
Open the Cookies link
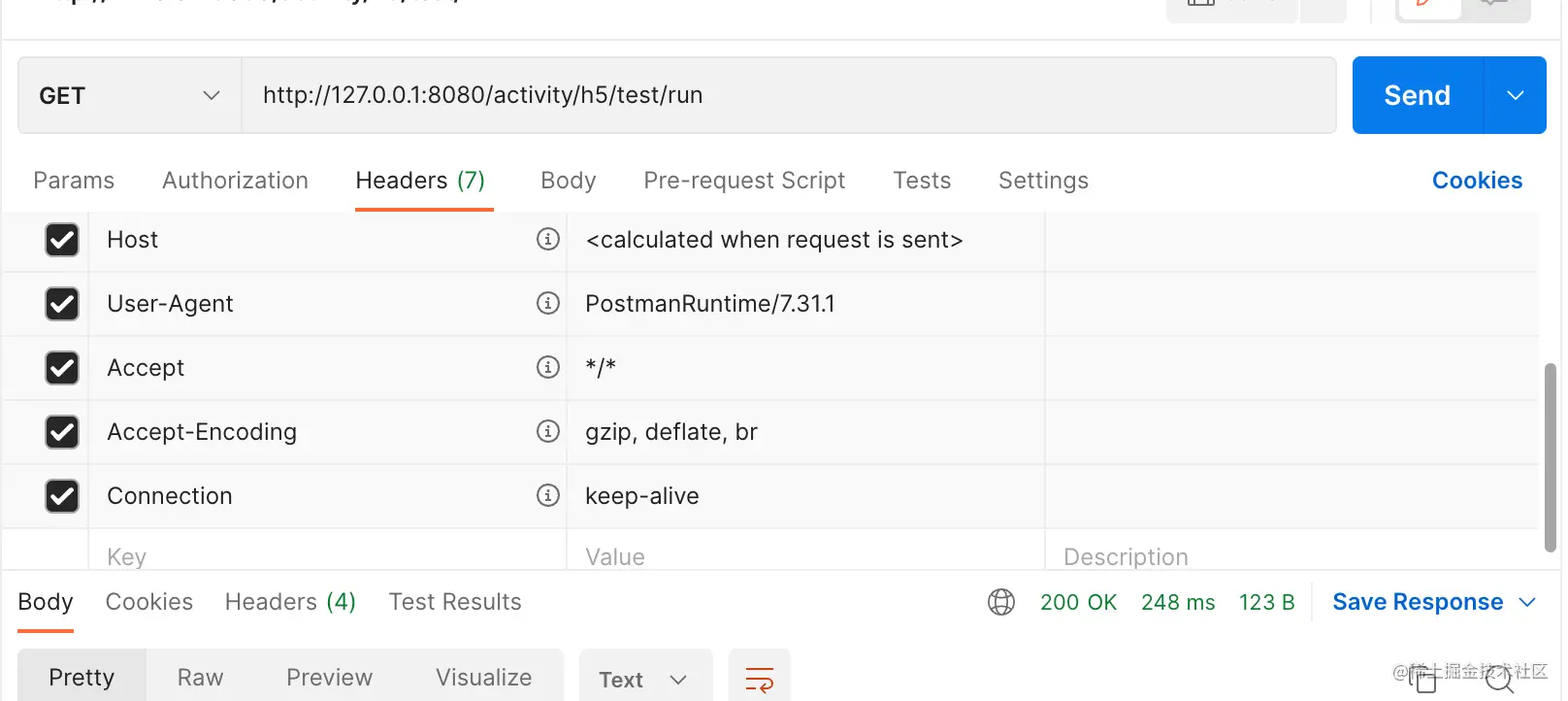tap(1477, 181)
